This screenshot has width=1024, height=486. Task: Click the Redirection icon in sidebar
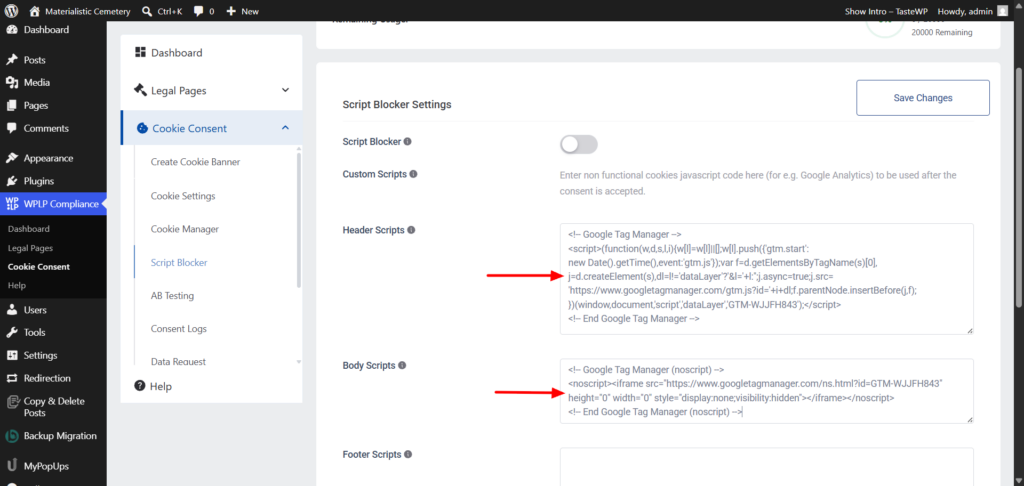click(11, 378)
